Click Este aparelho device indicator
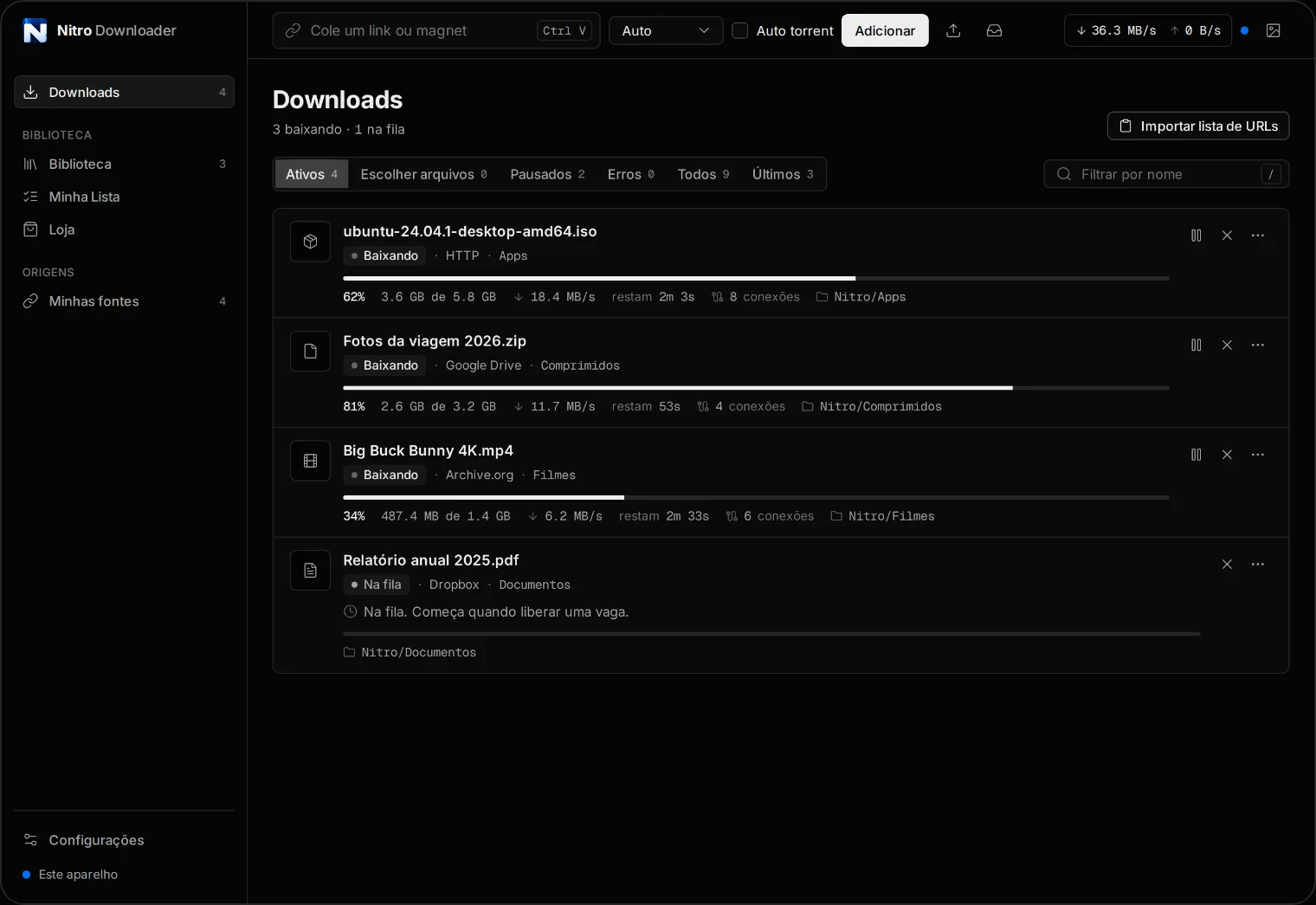Screen dimensions: 1316x905 70,875
